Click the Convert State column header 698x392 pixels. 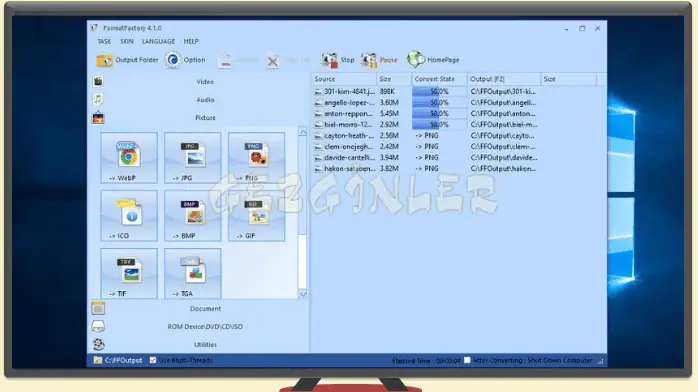point(439,79)
